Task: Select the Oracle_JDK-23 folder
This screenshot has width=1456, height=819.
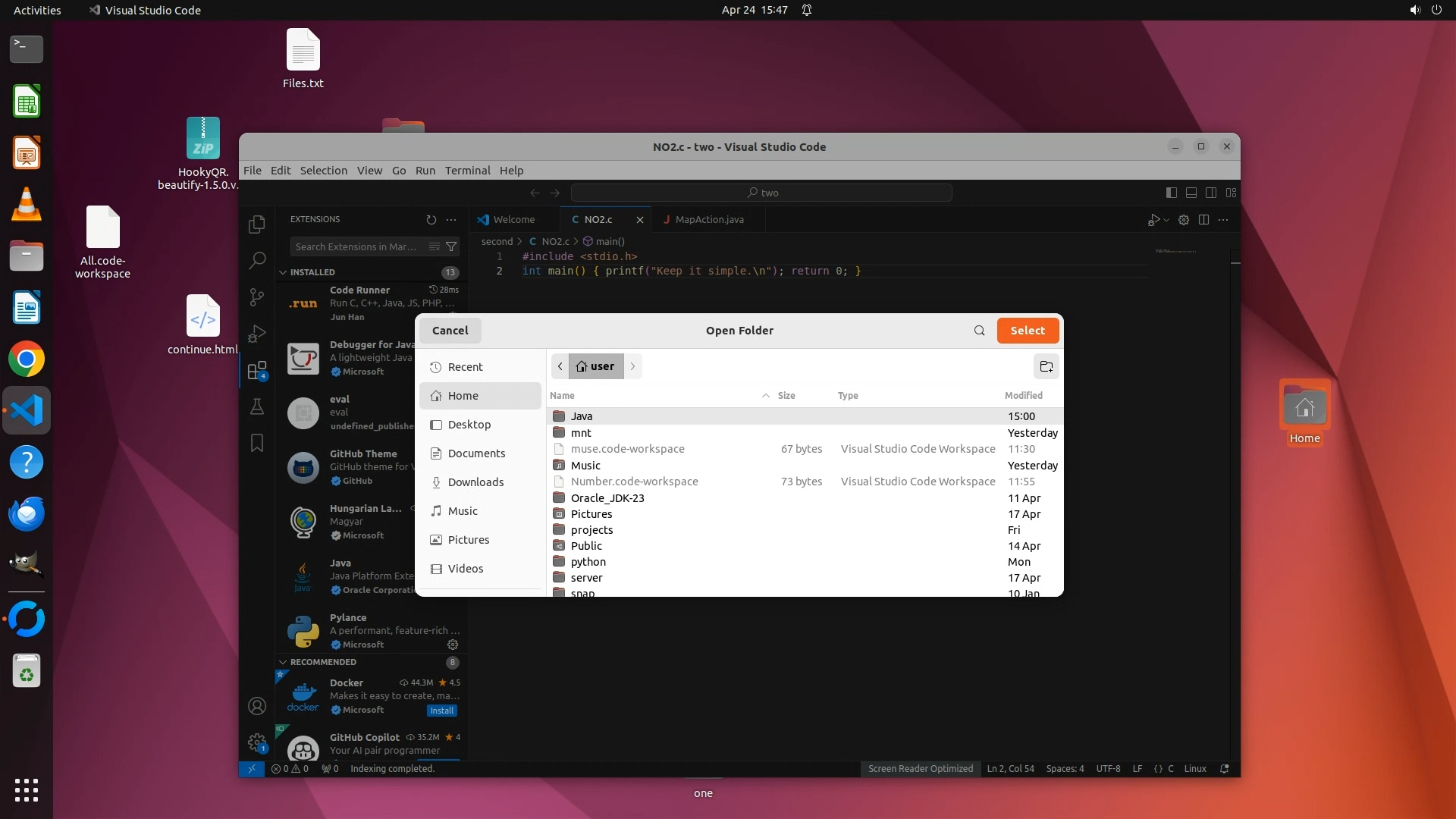Action: tap(607, 498)
